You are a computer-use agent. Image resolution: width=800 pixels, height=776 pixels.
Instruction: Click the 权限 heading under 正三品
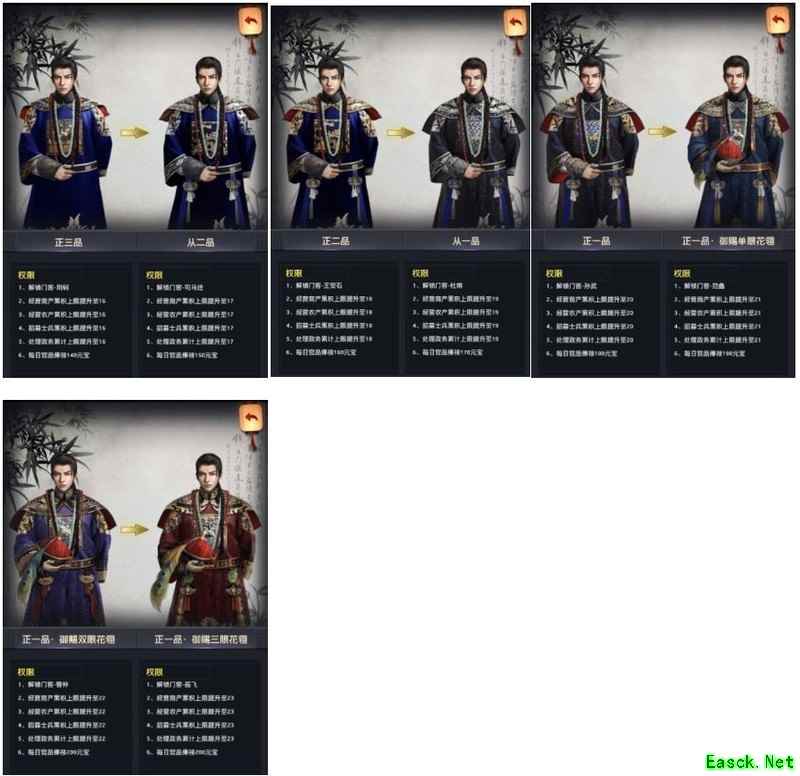click(x=27, y=275)
